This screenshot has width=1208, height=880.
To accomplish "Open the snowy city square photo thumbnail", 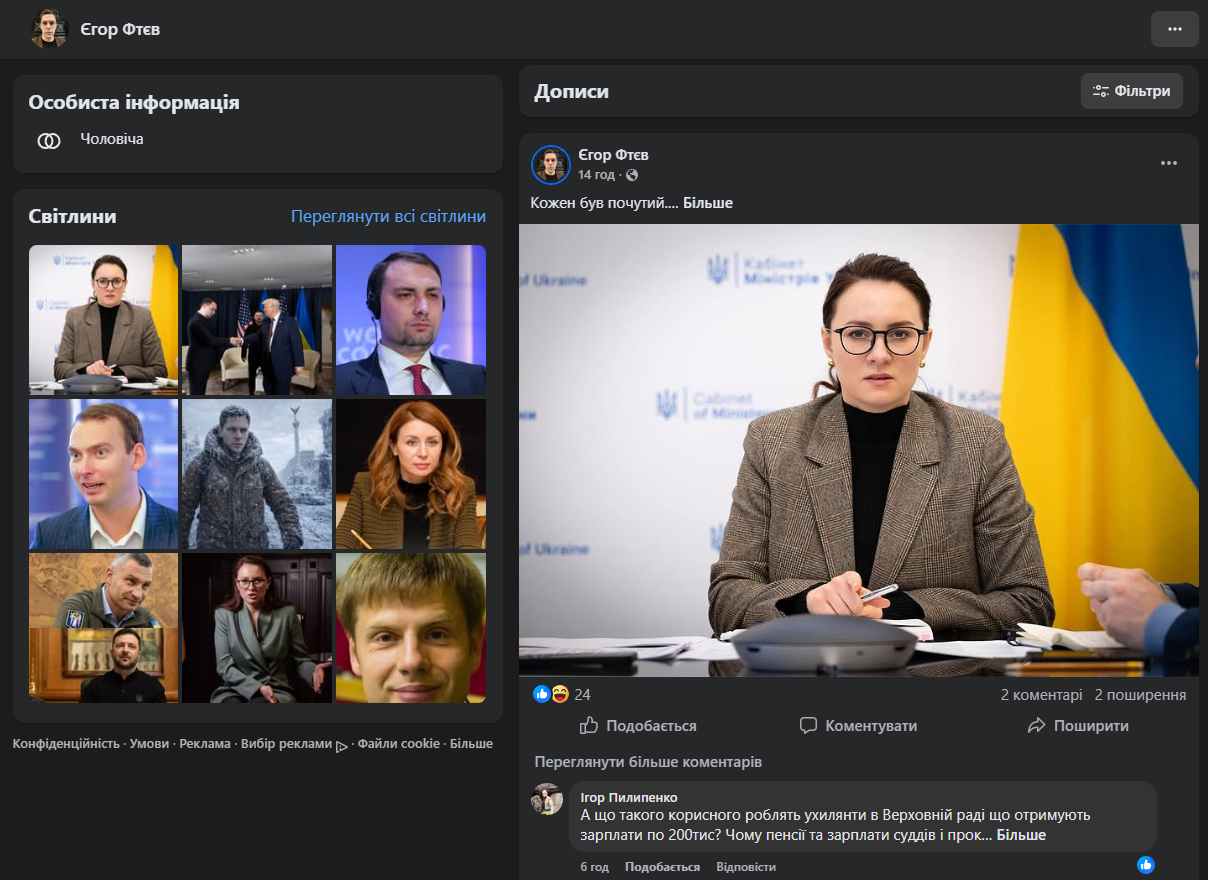I will pyautogui.click(x=257, y=474).
